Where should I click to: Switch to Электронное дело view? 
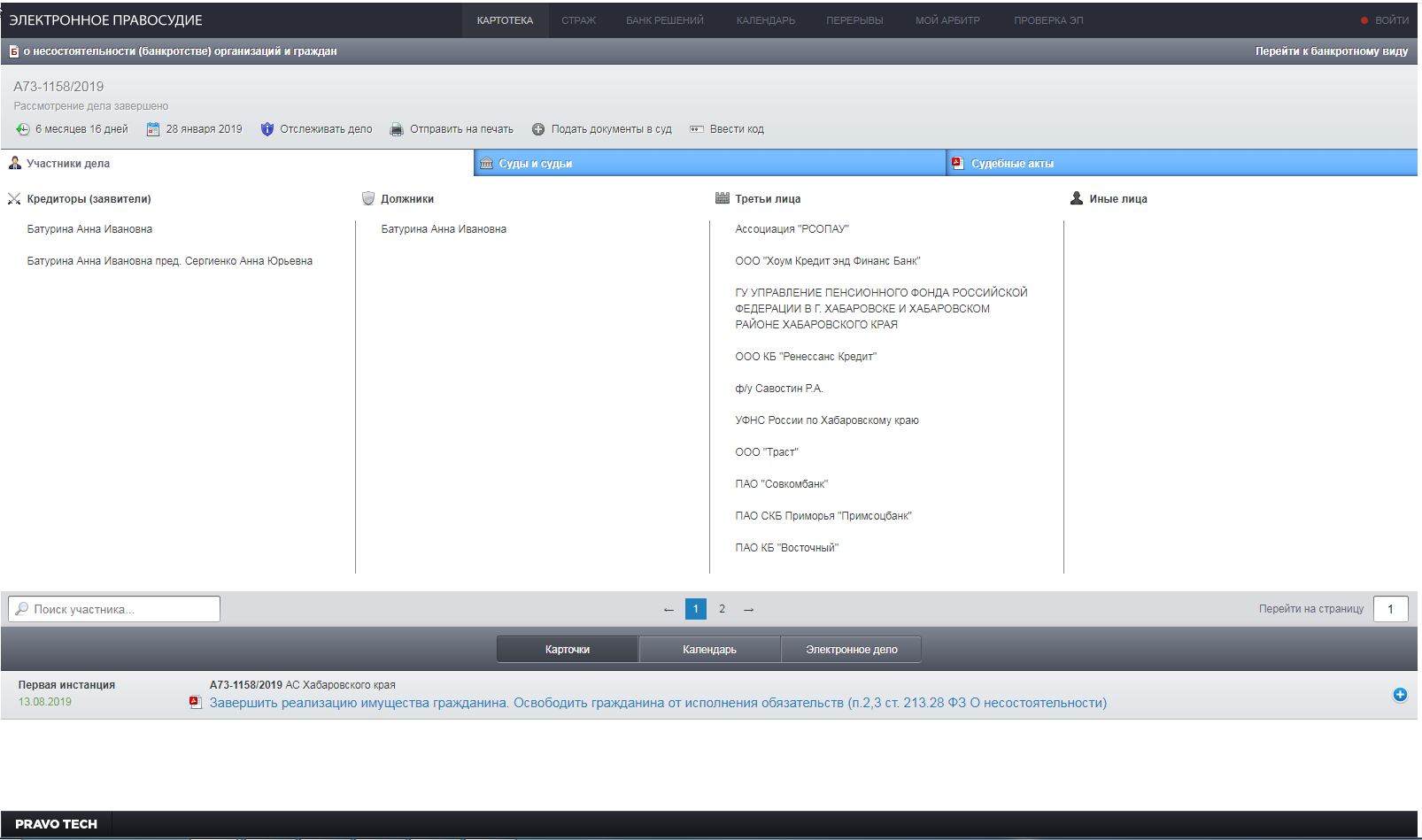click(851, 650)
